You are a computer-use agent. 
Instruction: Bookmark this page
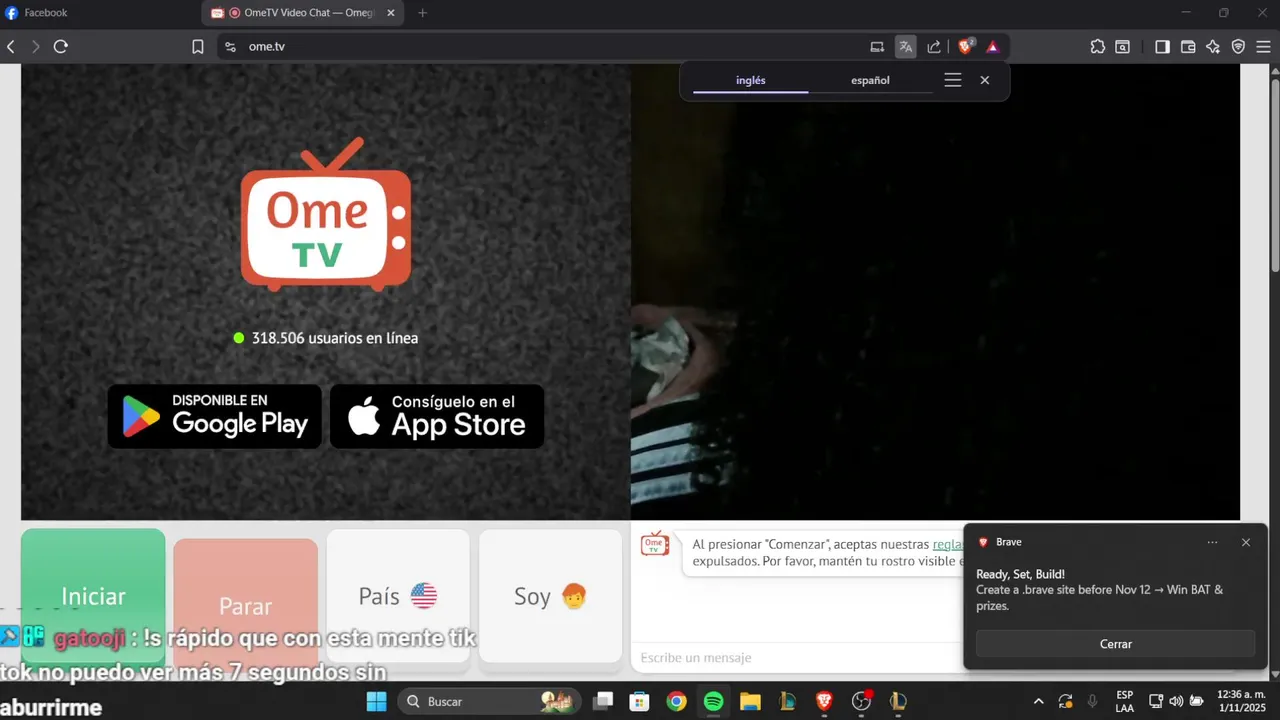coord(198,47)
